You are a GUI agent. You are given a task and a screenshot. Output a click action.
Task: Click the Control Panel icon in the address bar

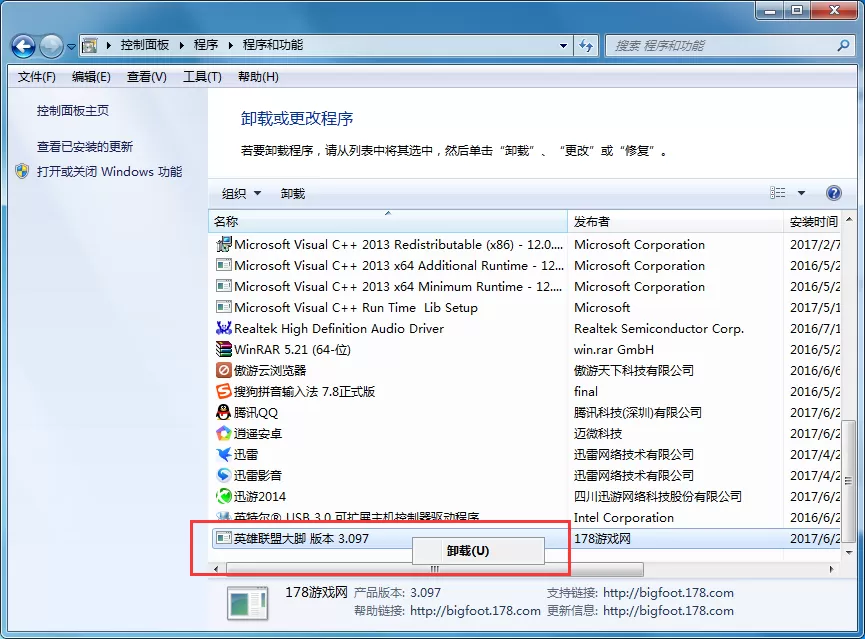pyautogui.click(x=89, y=46)
